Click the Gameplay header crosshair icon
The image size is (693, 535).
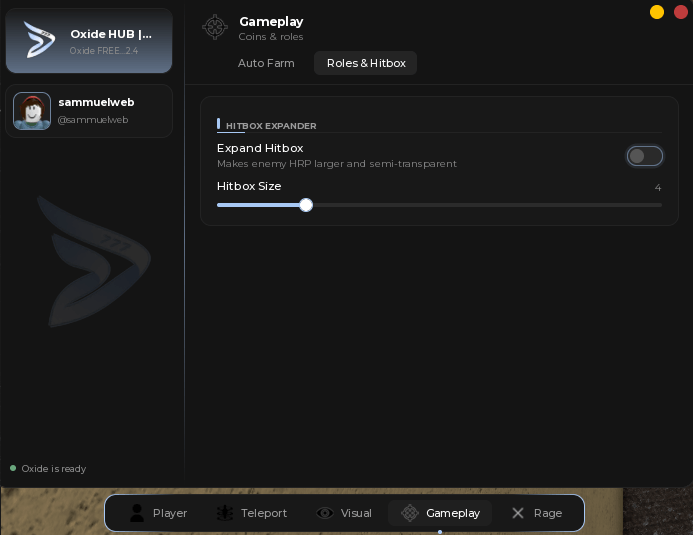tap(215, 27)
